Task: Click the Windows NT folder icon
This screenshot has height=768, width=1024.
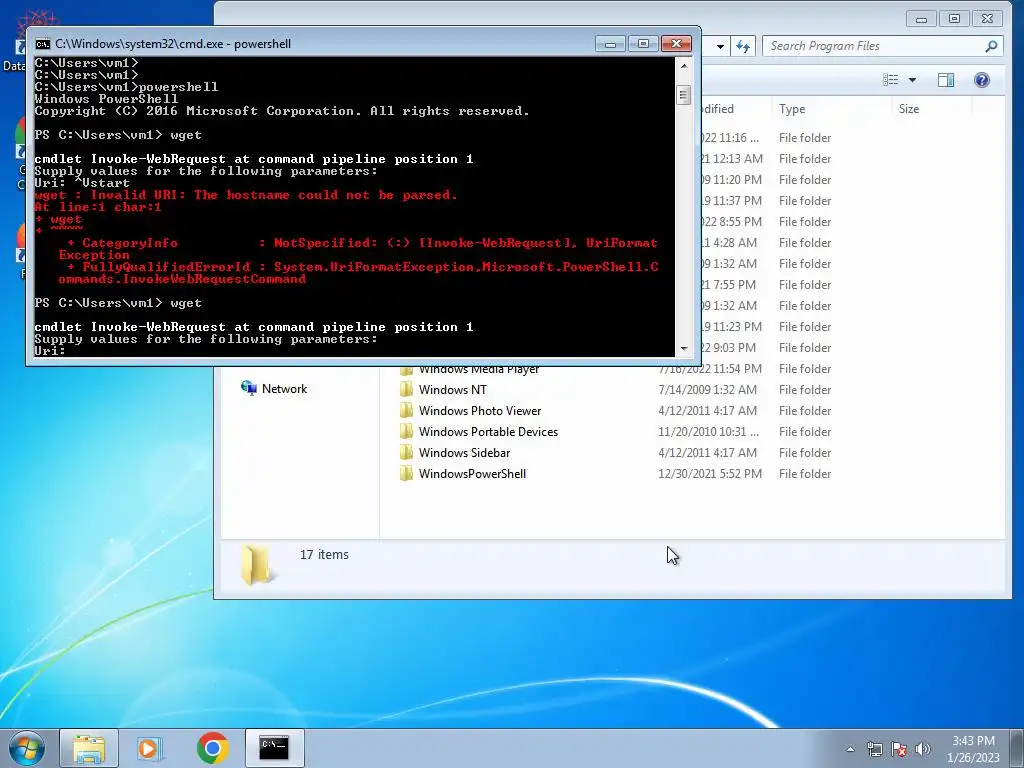Action: click(406, 390)
